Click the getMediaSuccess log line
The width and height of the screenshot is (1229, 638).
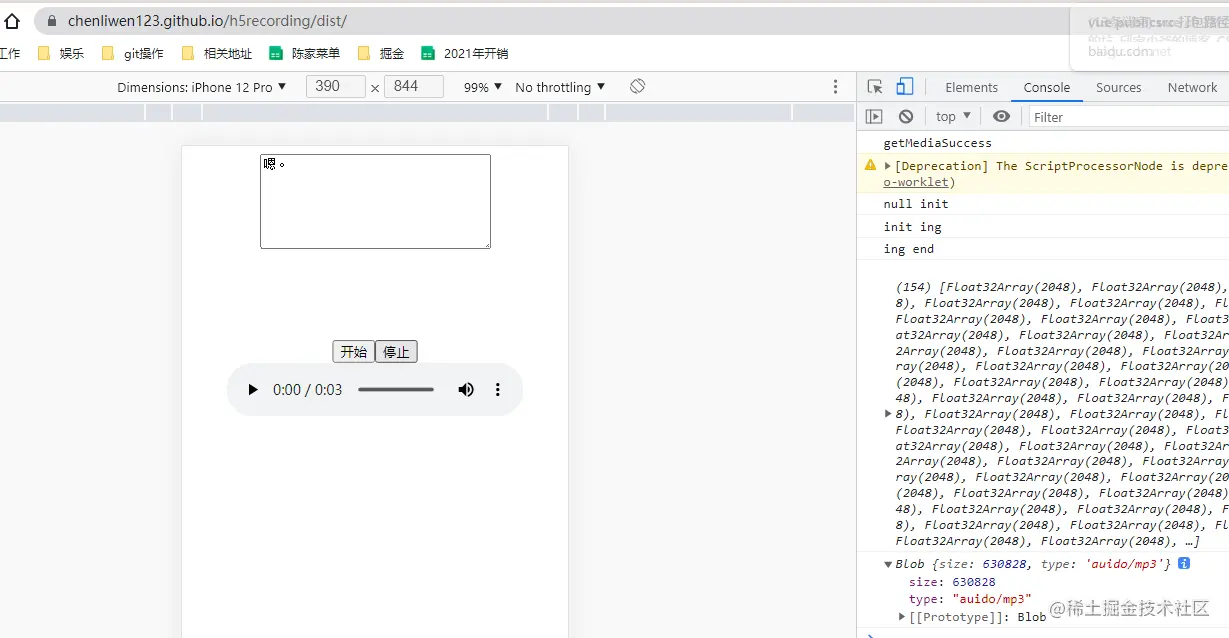point(937,143)
